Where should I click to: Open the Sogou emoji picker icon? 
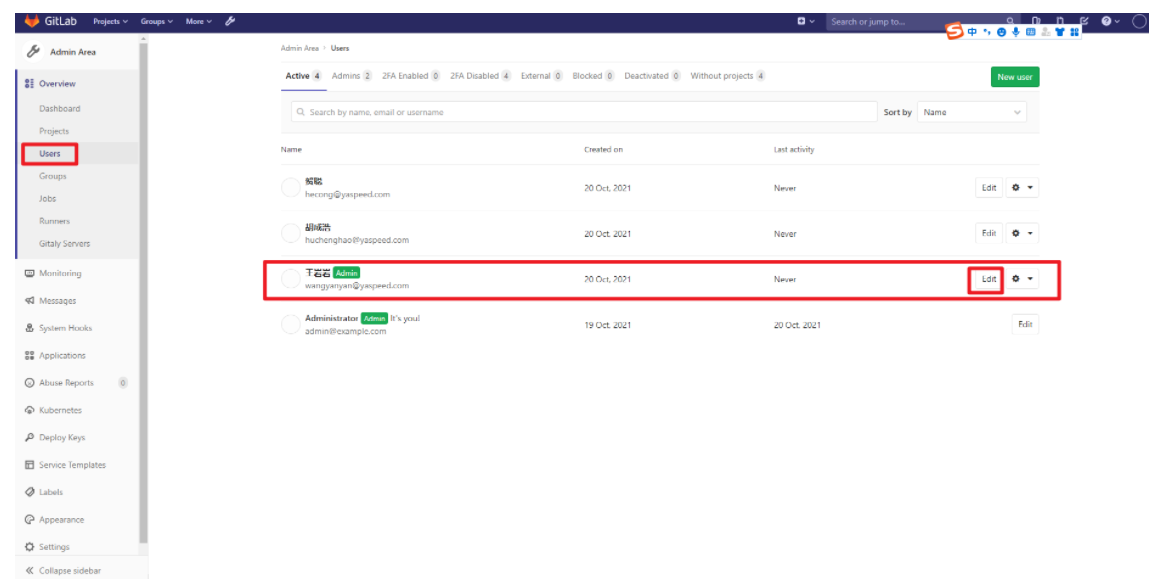pos(1002,33)
